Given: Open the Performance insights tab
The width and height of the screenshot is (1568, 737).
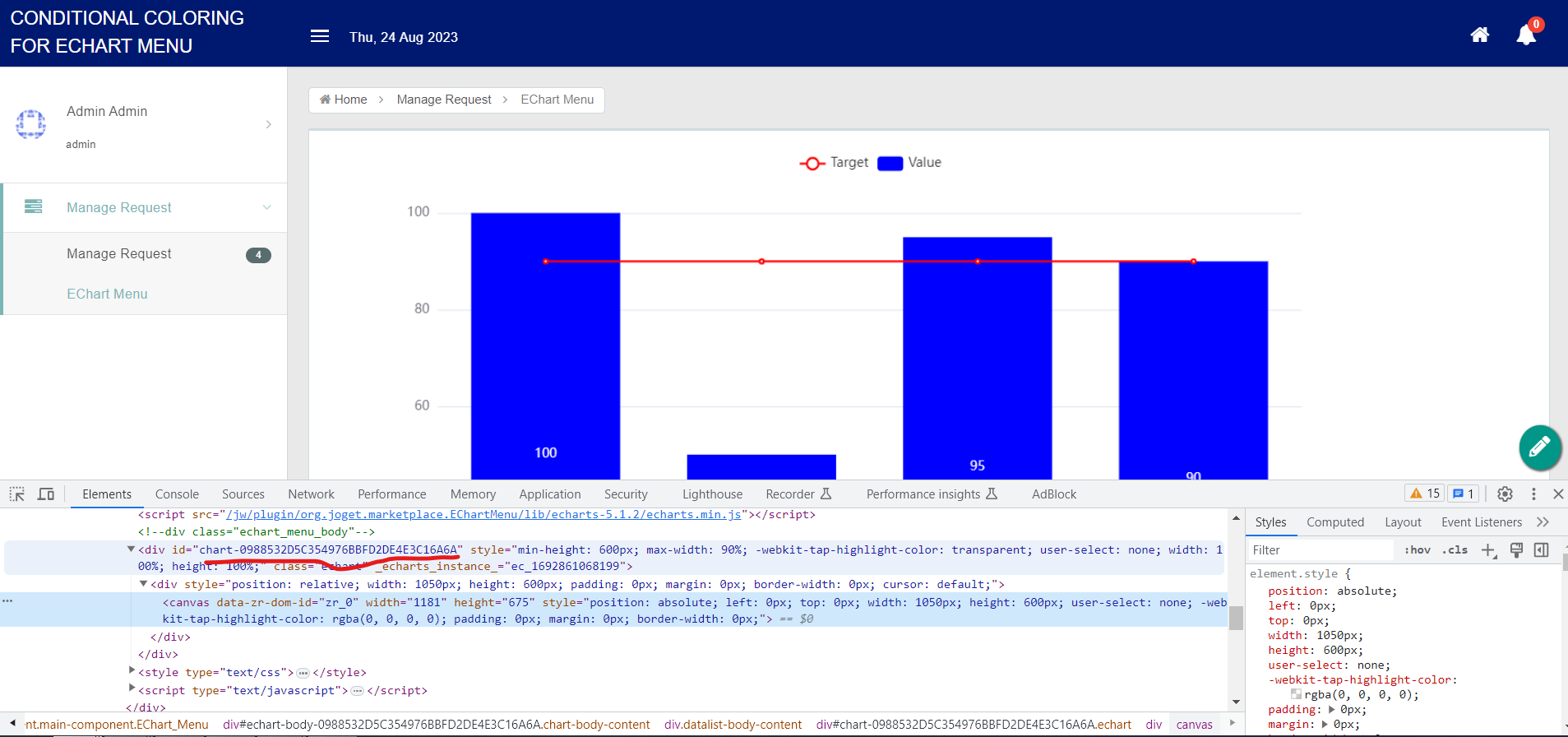Looking at the screenshot, I should click(932, 494).
